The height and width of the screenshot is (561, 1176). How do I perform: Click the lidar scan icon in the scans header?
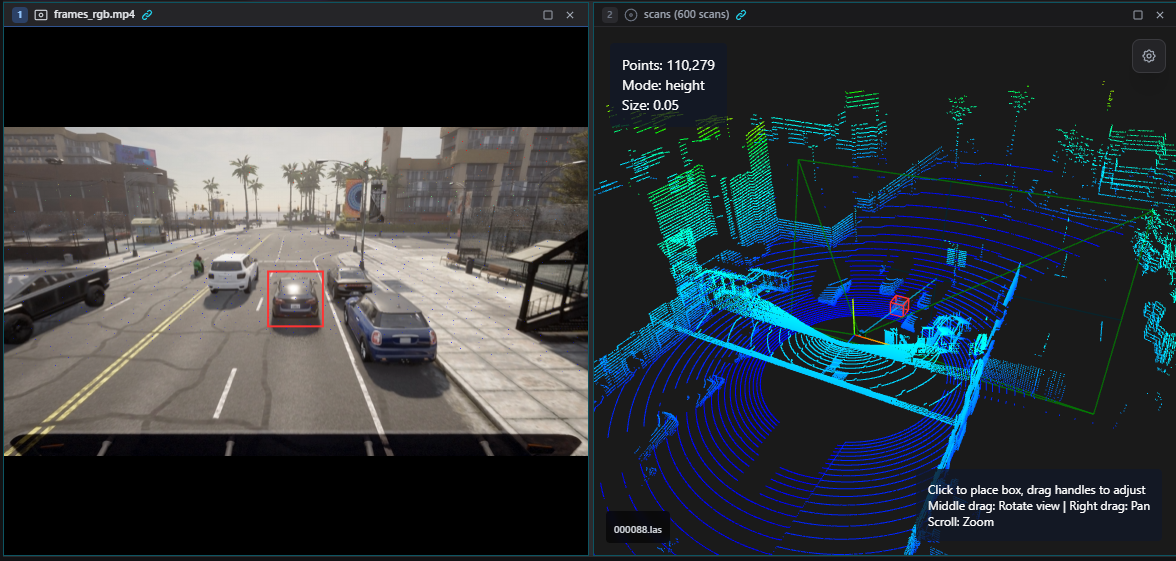631,14
